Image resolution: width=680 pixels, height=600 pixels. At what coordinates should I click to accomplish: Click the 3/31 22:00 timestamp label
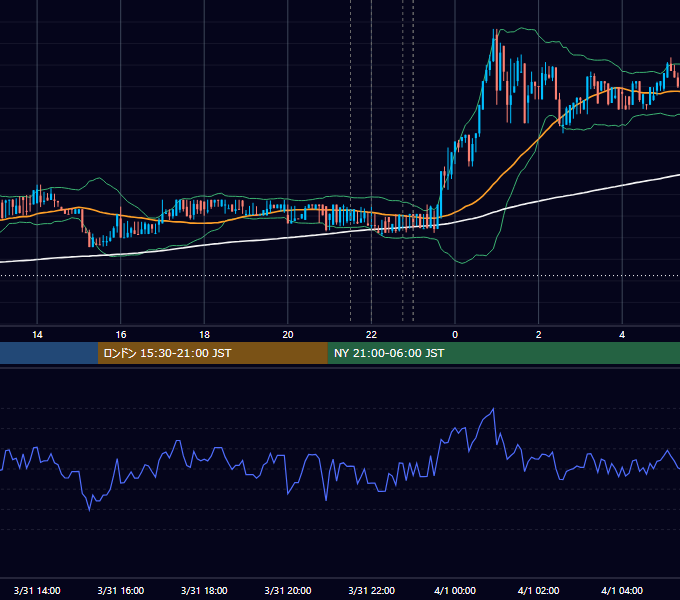[x=372, y=590]
